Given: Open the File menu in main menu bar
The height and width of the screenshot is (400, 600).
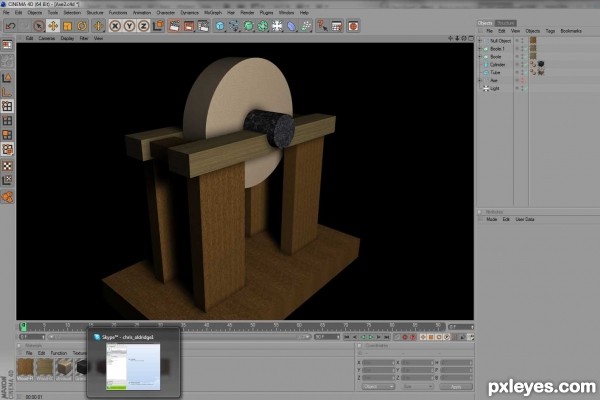Looking at the screenshot, I should point(6,13).
